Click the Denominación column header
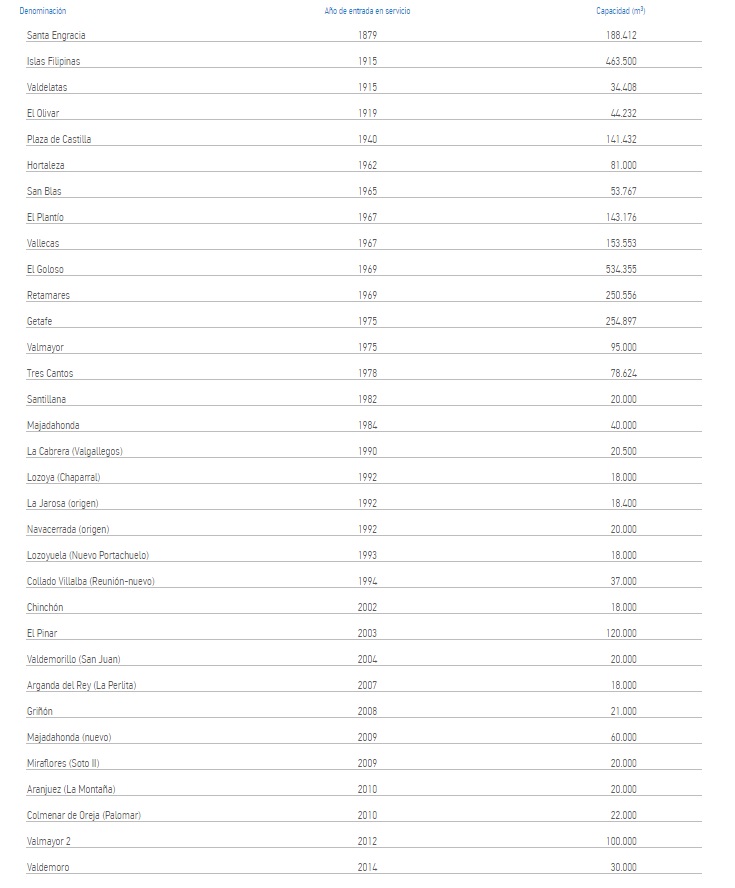 click(42, 10)
